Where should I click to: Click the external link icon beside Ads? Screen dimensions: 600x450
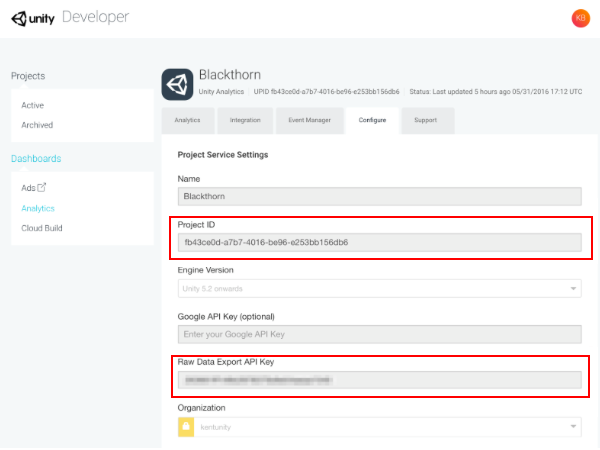(x=42, y=187)
